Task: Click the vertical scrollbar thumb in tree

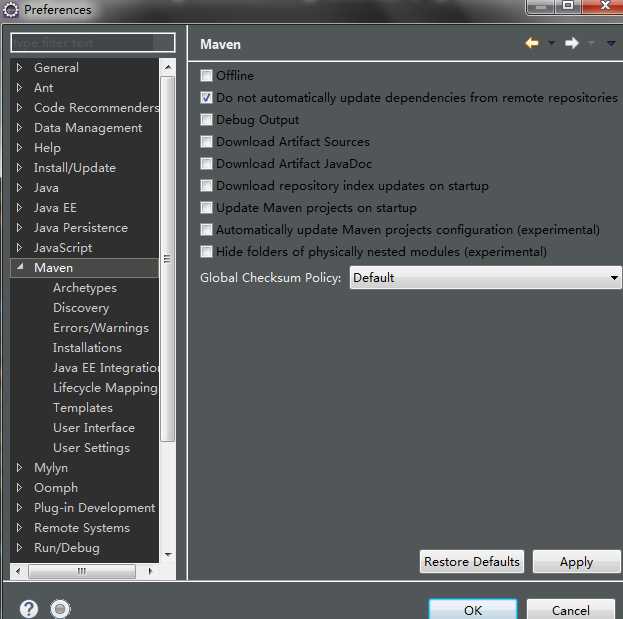Action: tap(168, 259)
